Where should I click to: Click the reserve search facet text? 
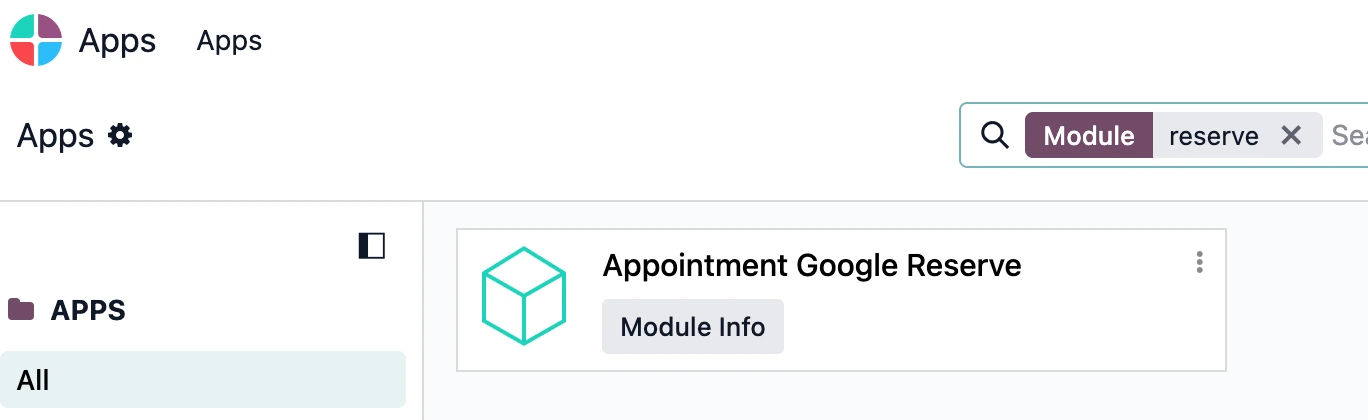click(x=1213, y=136)
